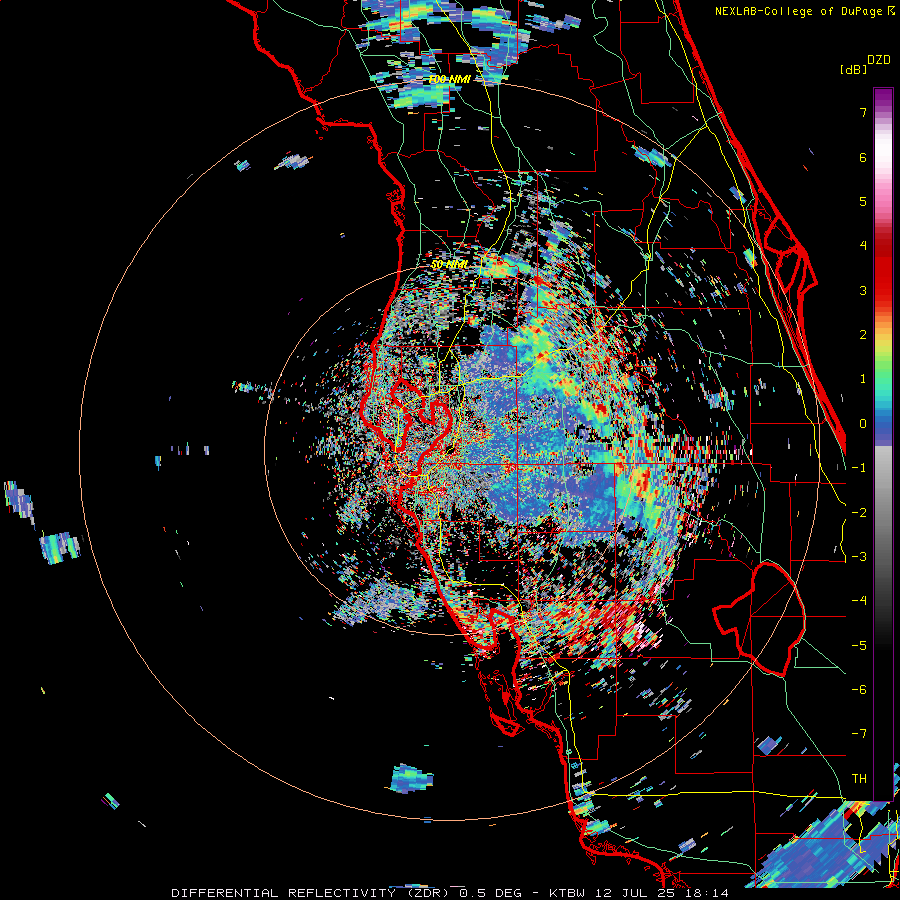Click the scale value 6 label
This screenshot has height=900, width=900.
coord(863,157)
